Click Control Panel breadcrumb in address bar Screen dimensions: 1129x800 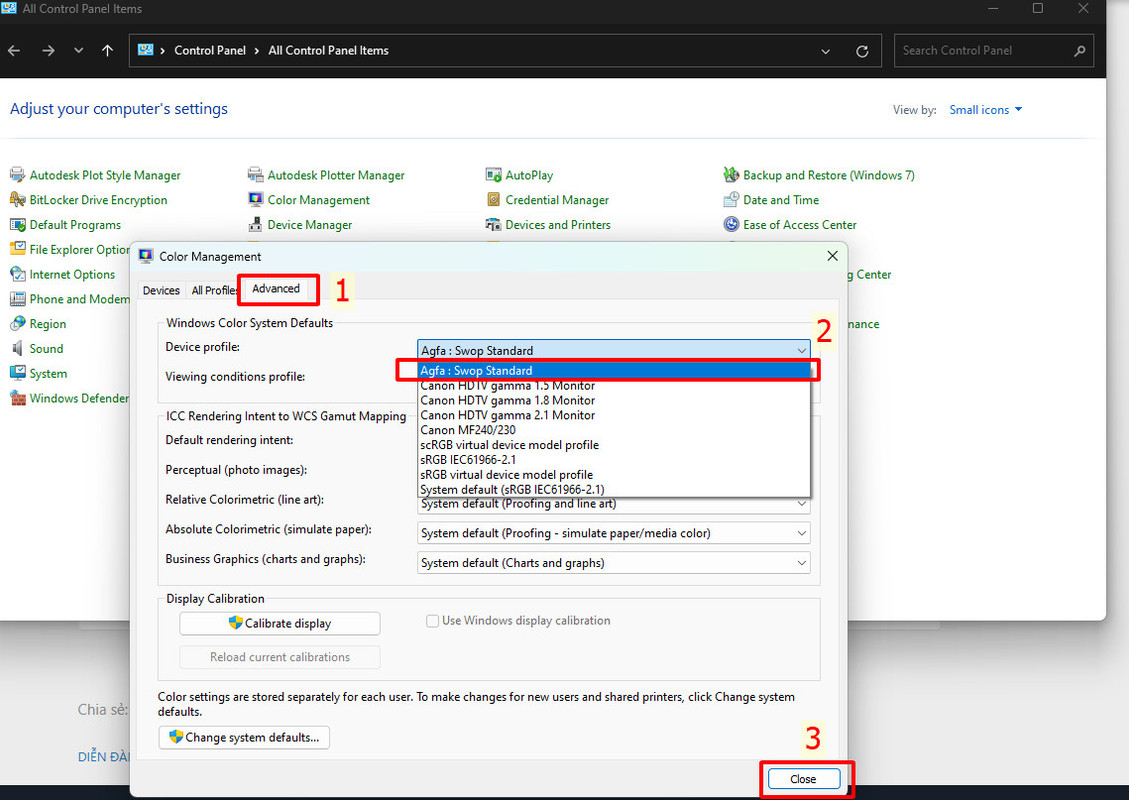click(x=210, y=50)
